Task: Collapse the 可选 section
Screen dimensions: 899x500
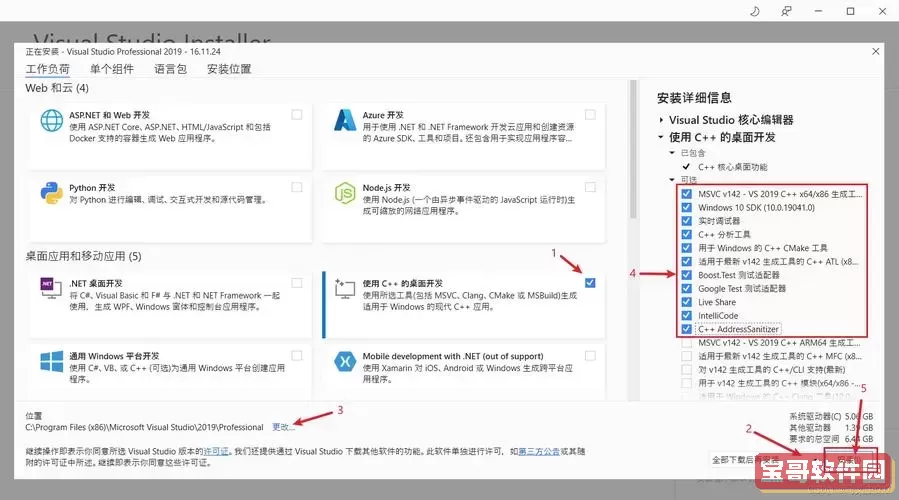Action: [673, 179]
